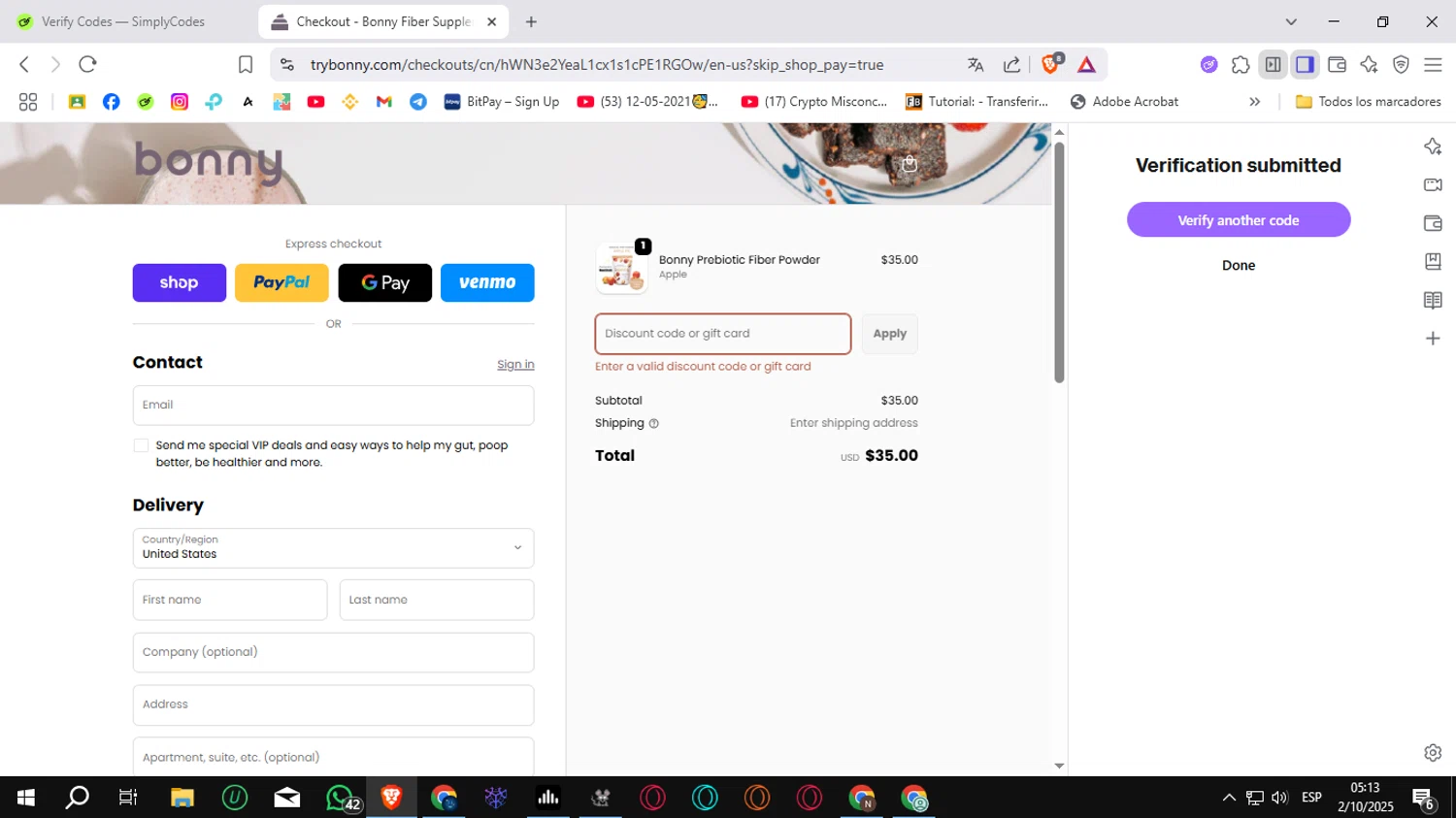Click the translate page icon
The width and height of the screenshot is (1456, 818).
(976, 64)
